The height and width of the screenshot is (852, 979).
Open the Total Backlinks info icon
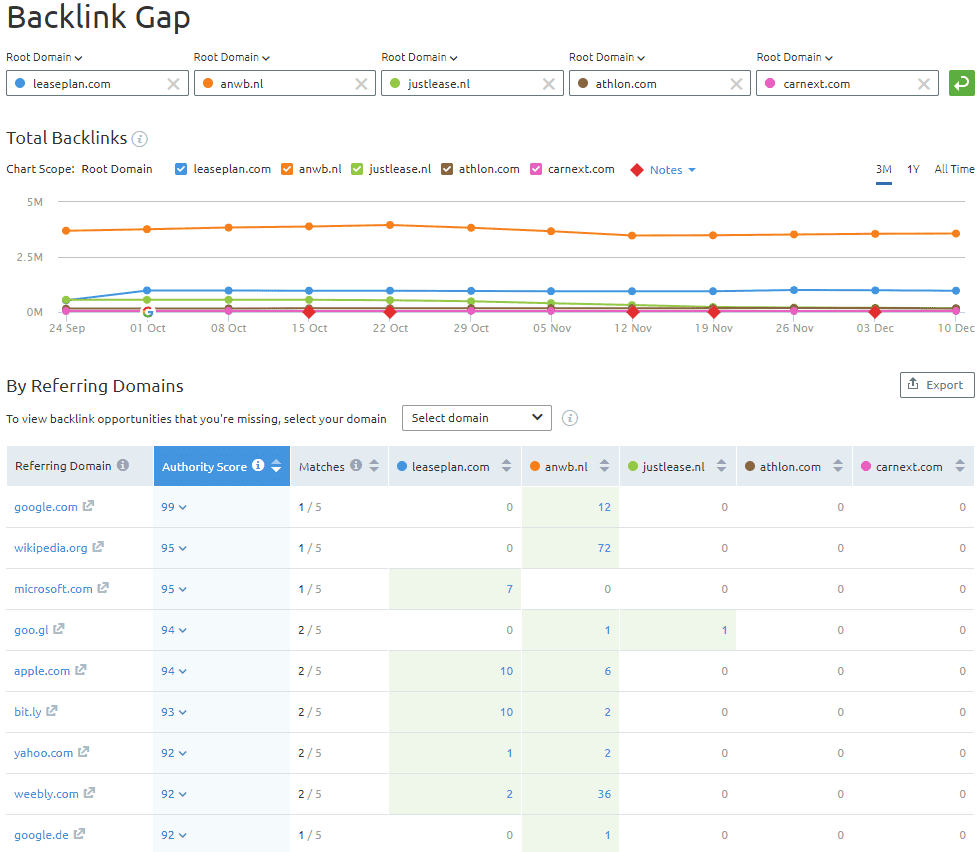pos(140,139)
